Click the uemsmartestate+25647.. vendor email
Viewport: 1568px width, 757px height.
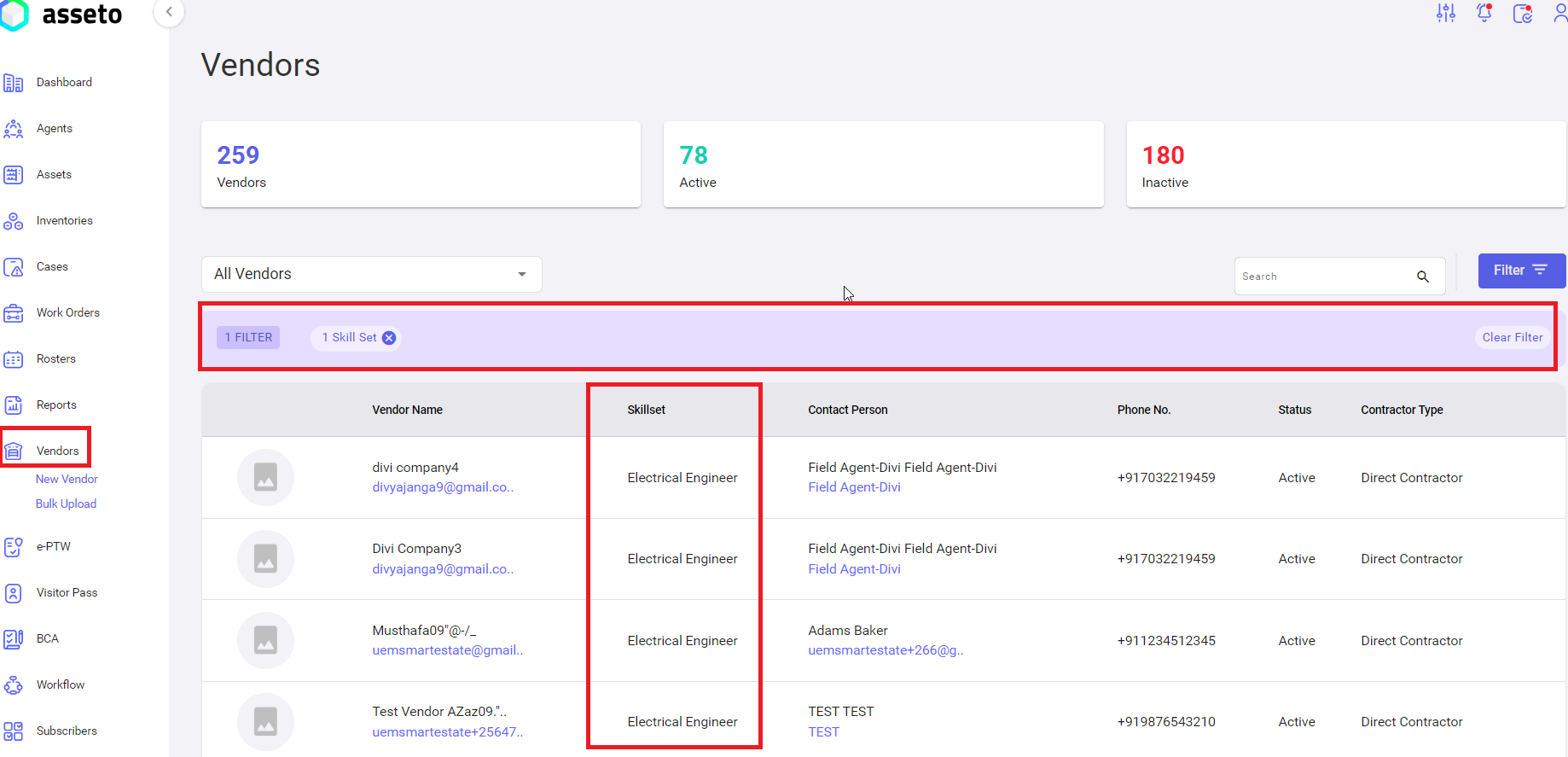click(448, 732)
